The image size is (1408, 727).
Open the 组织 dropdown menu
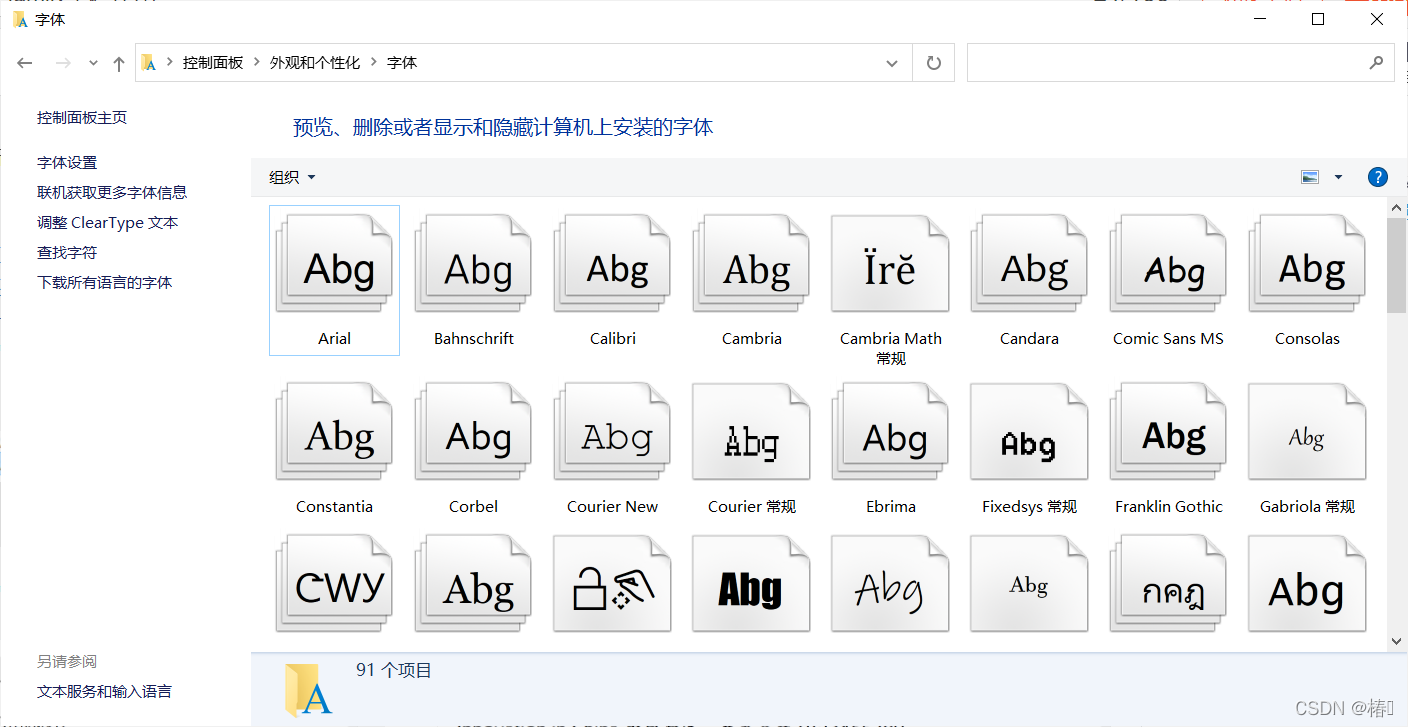tap(292, 177)
